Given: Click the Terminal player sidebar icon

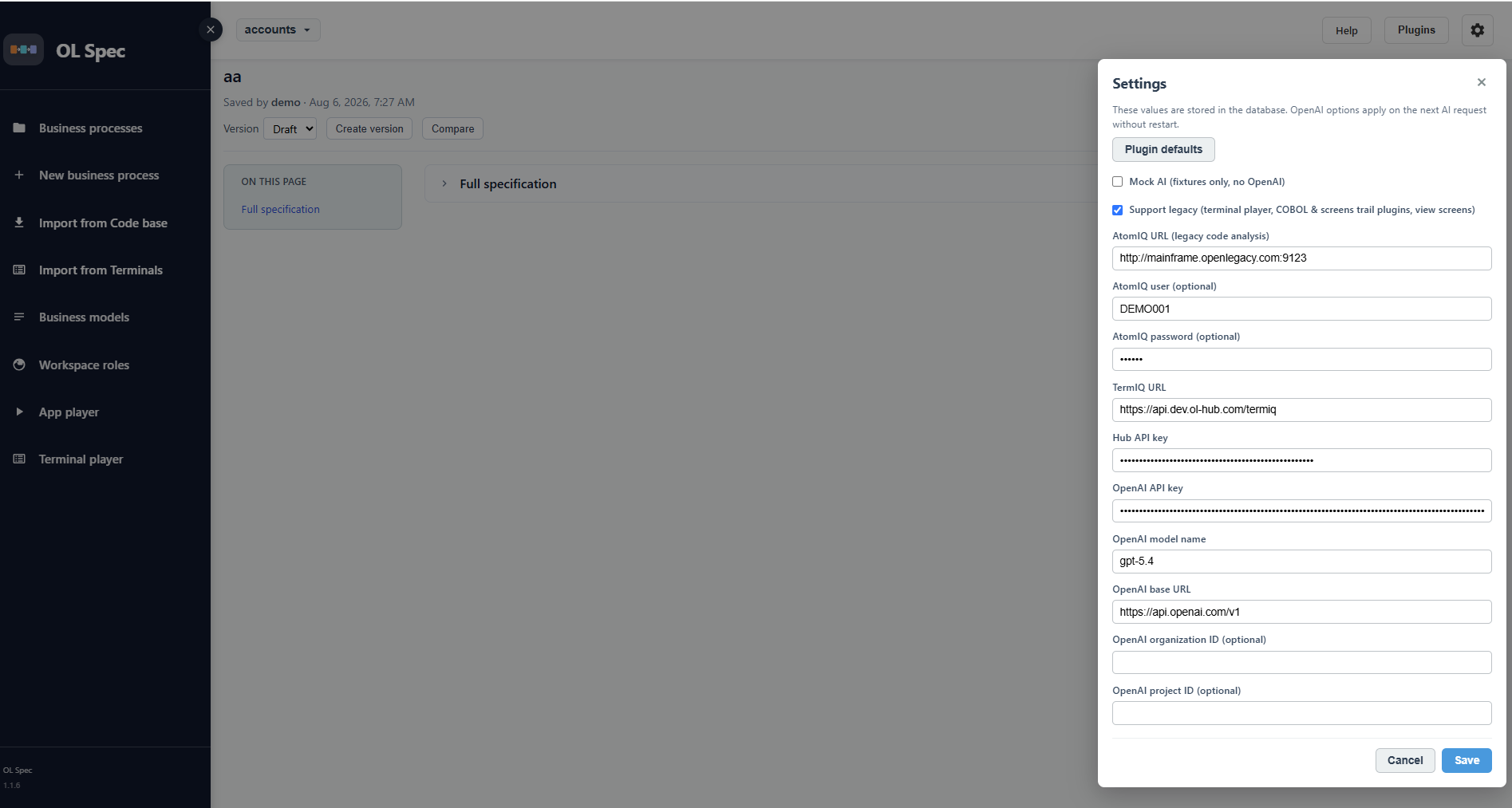Looking at the screenshot, I should [19, 459].
